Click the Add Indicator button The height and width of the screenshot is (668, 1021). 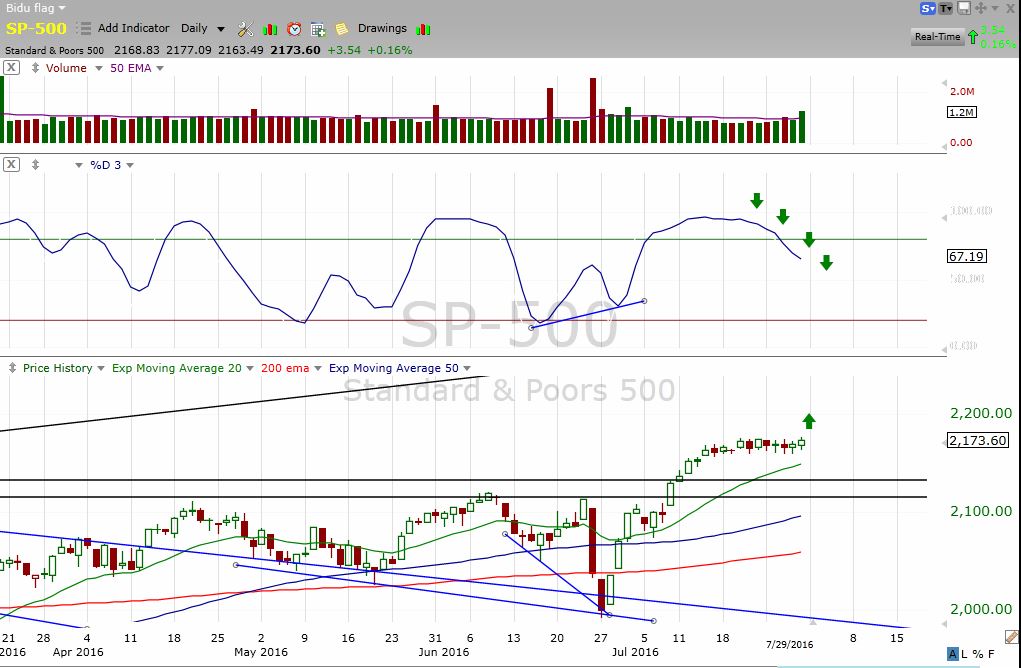(133, 29)
